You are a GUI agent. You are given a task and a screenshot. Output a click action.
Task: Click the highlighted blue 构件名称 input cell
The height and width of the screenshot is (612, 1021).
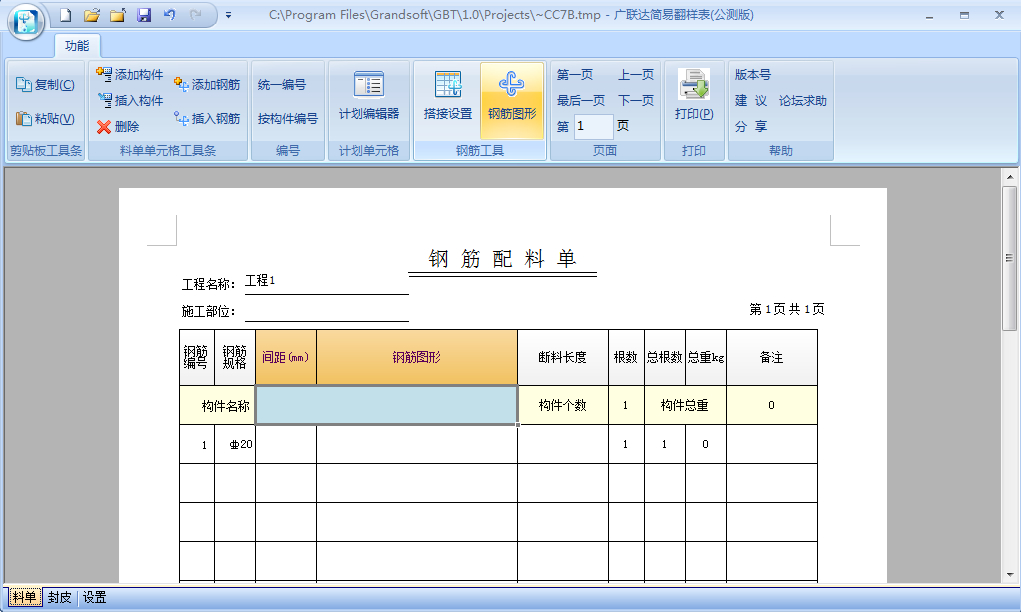coord(387,405)
